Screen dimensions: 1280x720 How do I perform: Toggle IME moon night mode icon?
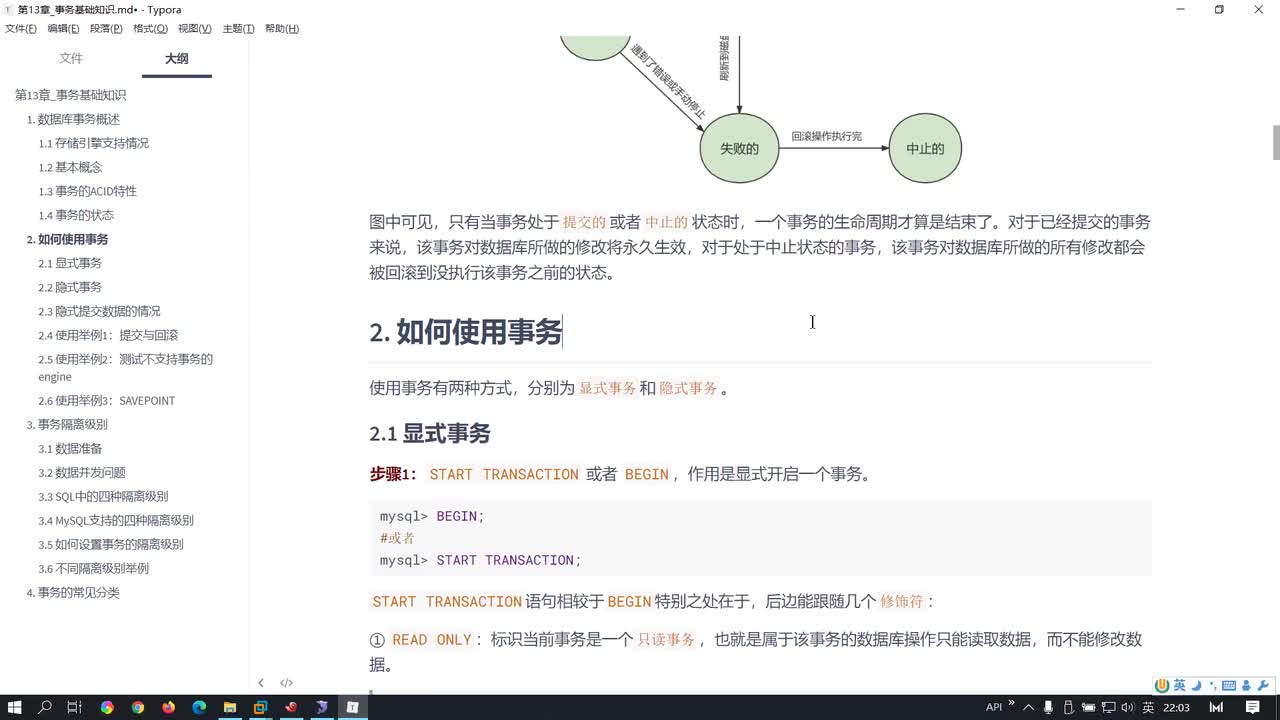point(1196,686)
